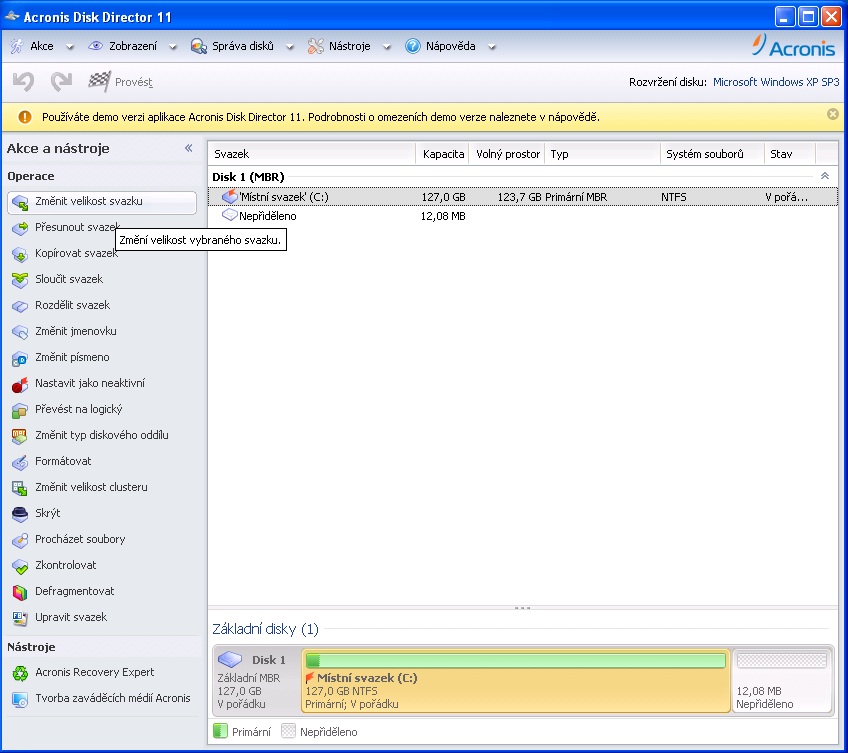Click the Místní svazek (C:) partition block
The image size is (848, 753).
point(515,682)
